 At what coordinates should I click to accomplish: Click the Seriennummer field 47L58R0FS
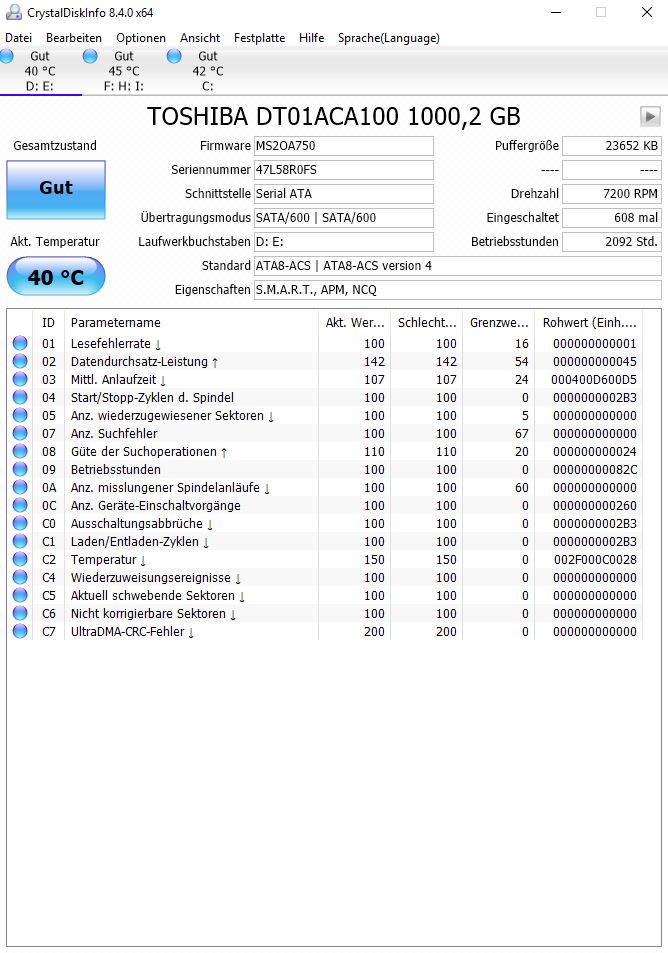[343, 170]
